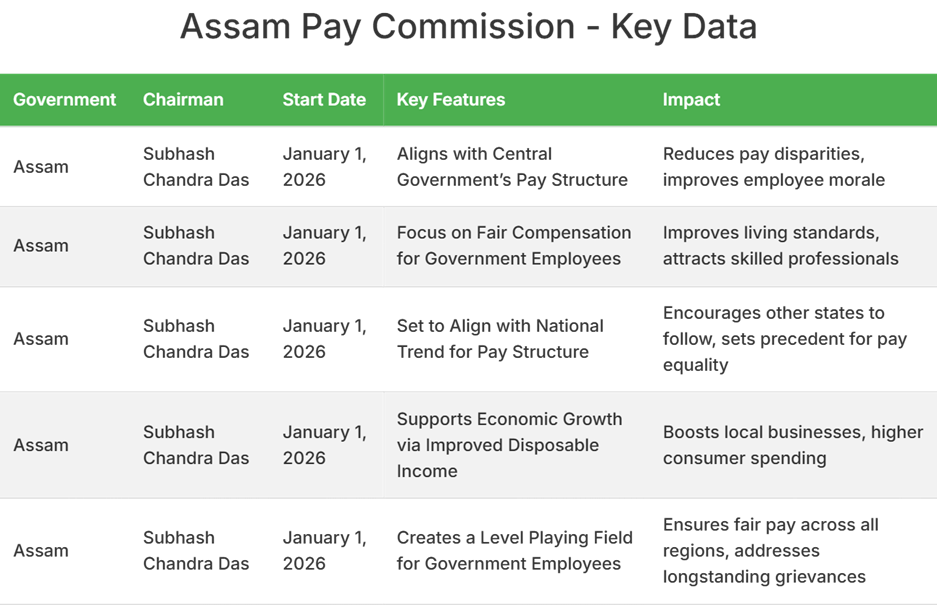This screenshot has width=937, height=605.
Task: Click the Start Date column header
Action: click(x=324, y=100)
